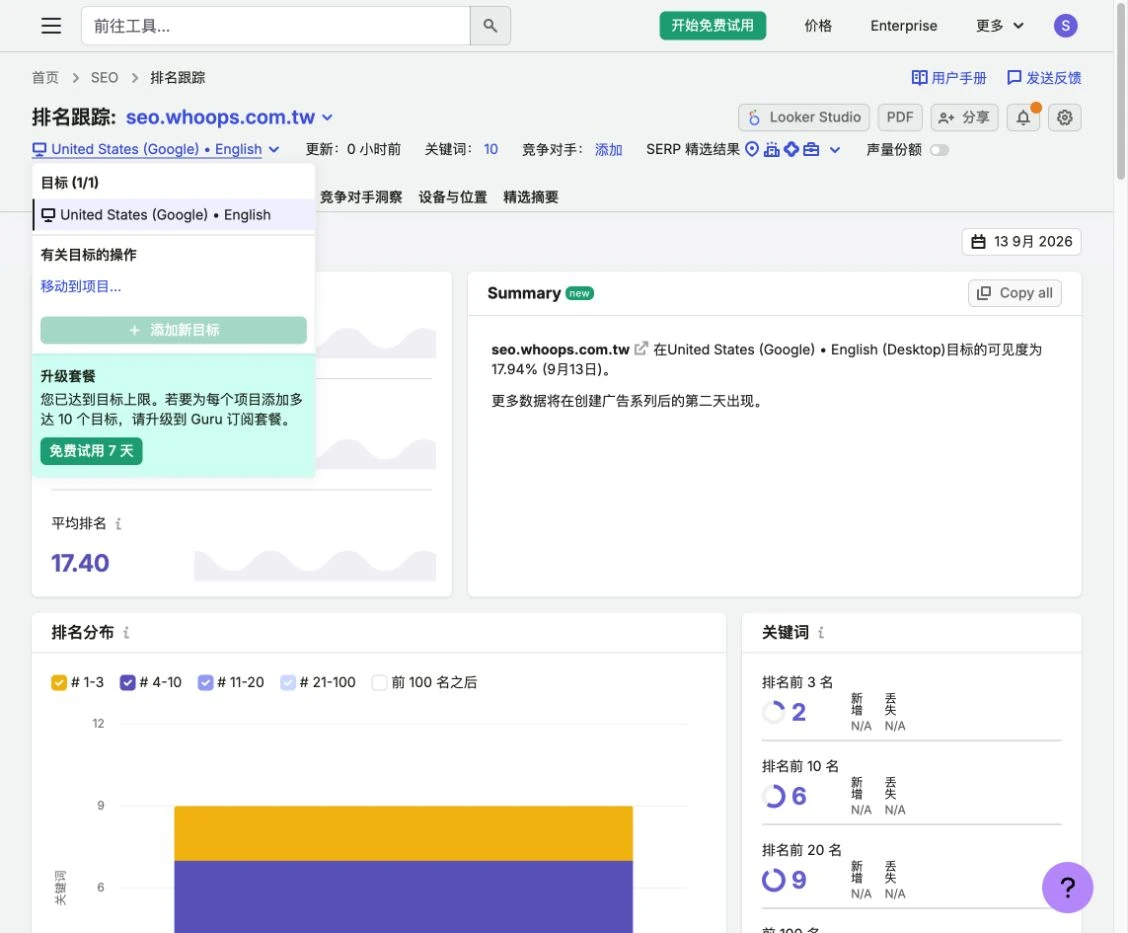Click the page vertical scrollbar
This screenshot has width=1128, height=933.
click(x=1121, y=90)
